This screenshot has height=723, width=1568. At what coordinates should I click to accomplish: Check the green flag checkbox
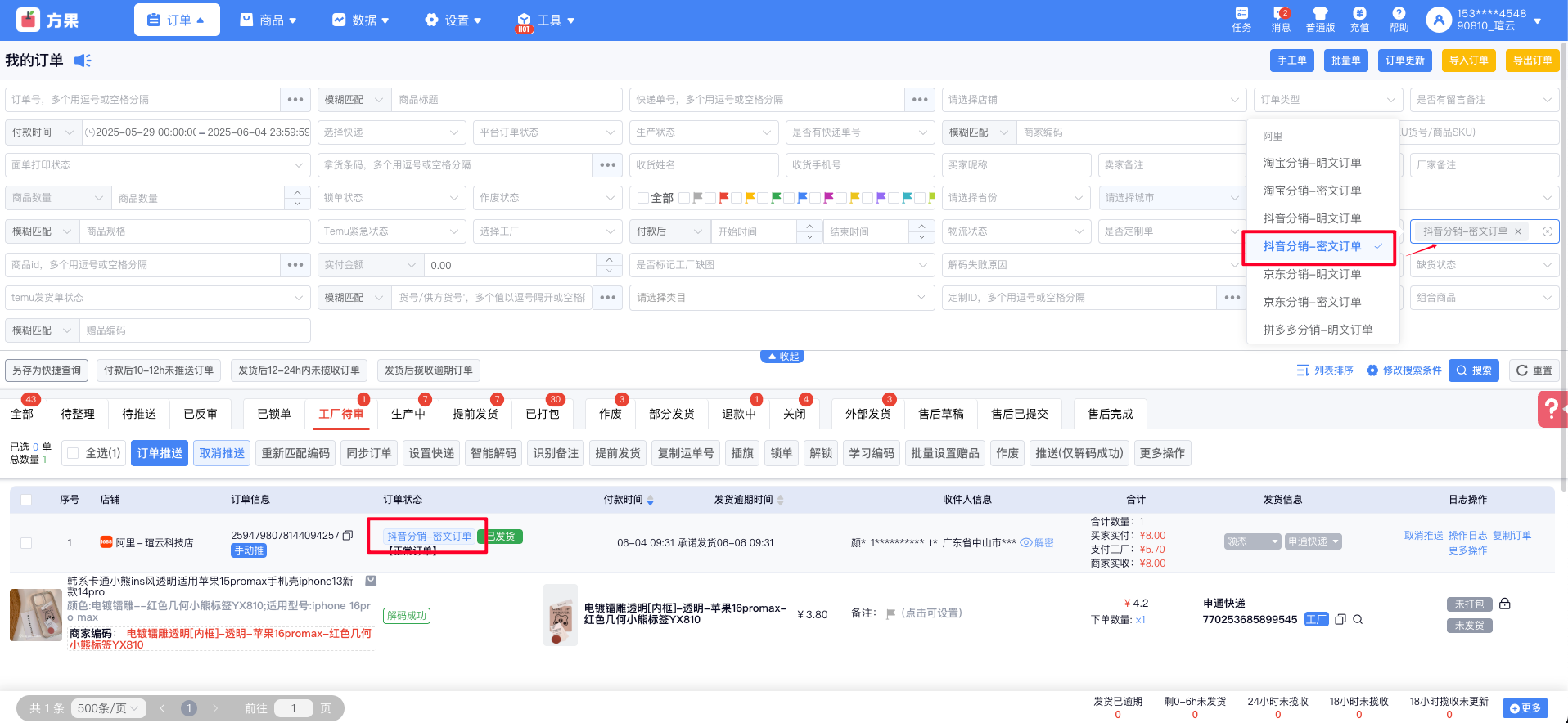point(763,198)
